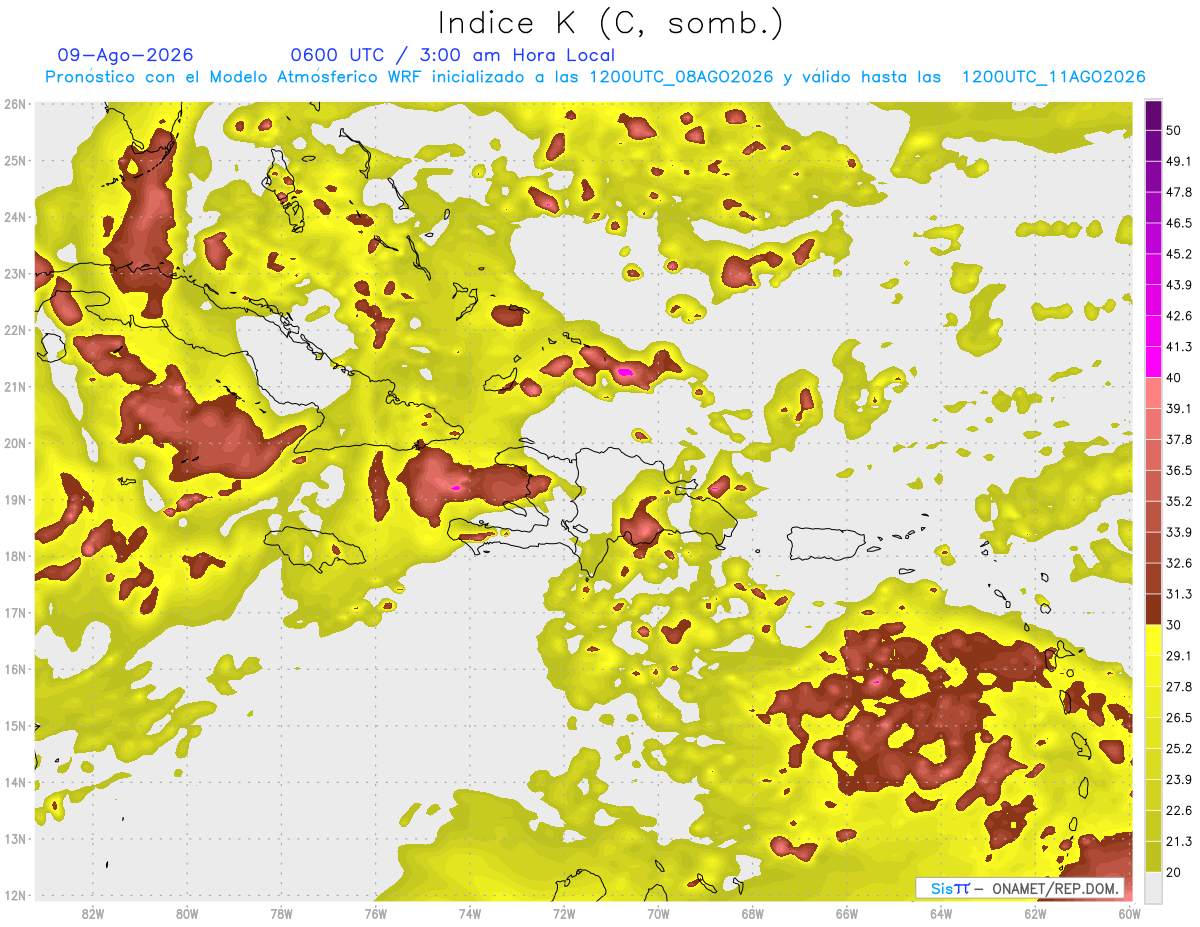The width and height of the screenshot is (1200, 927).
Task: Click the dark brown swatch between 30 and 31.3
Action: 1153,610
